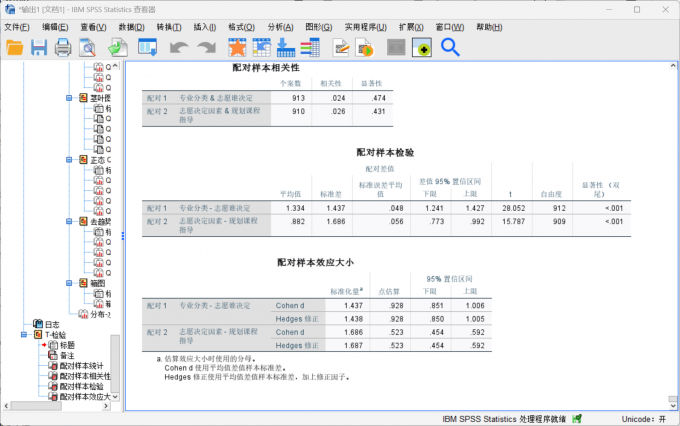Click the t value 28.052 cell

tap(512, 208)
